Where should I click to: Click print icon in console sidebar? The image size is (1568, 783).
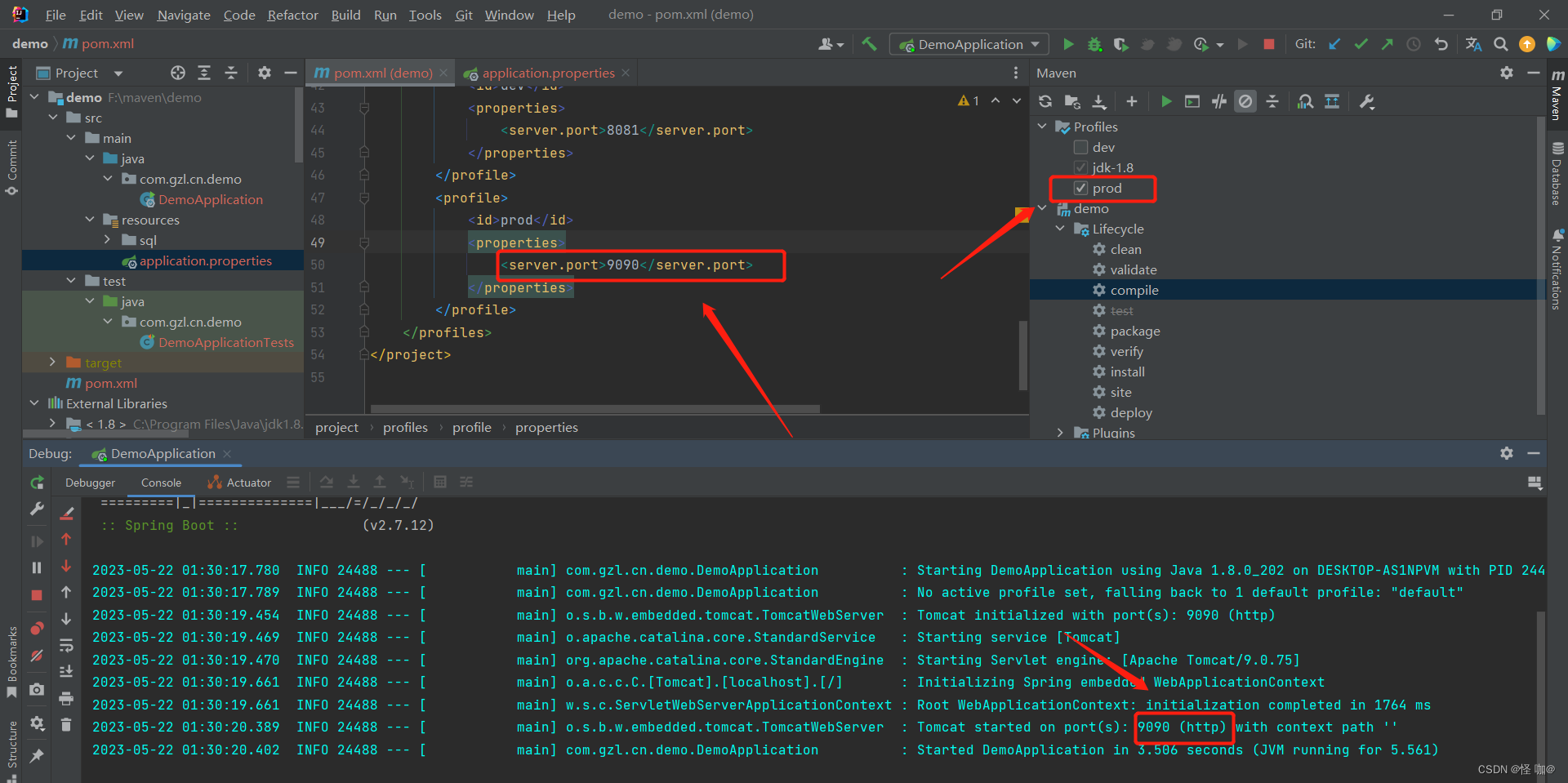click(x=66, y=698)
